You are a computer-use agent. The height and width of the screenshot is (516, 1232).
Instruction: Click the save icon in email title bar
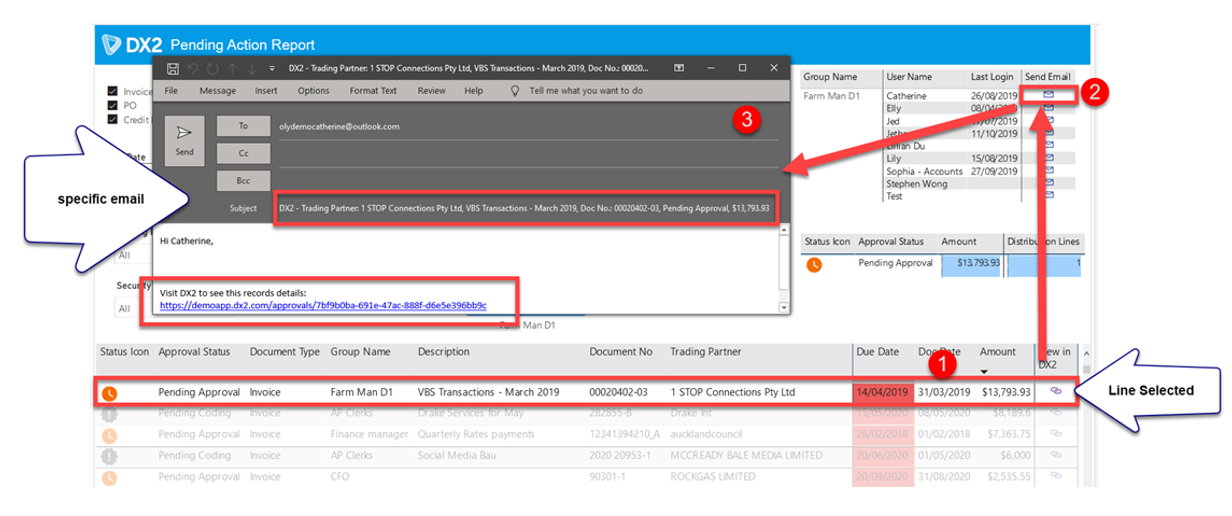[x=173, y=68]
